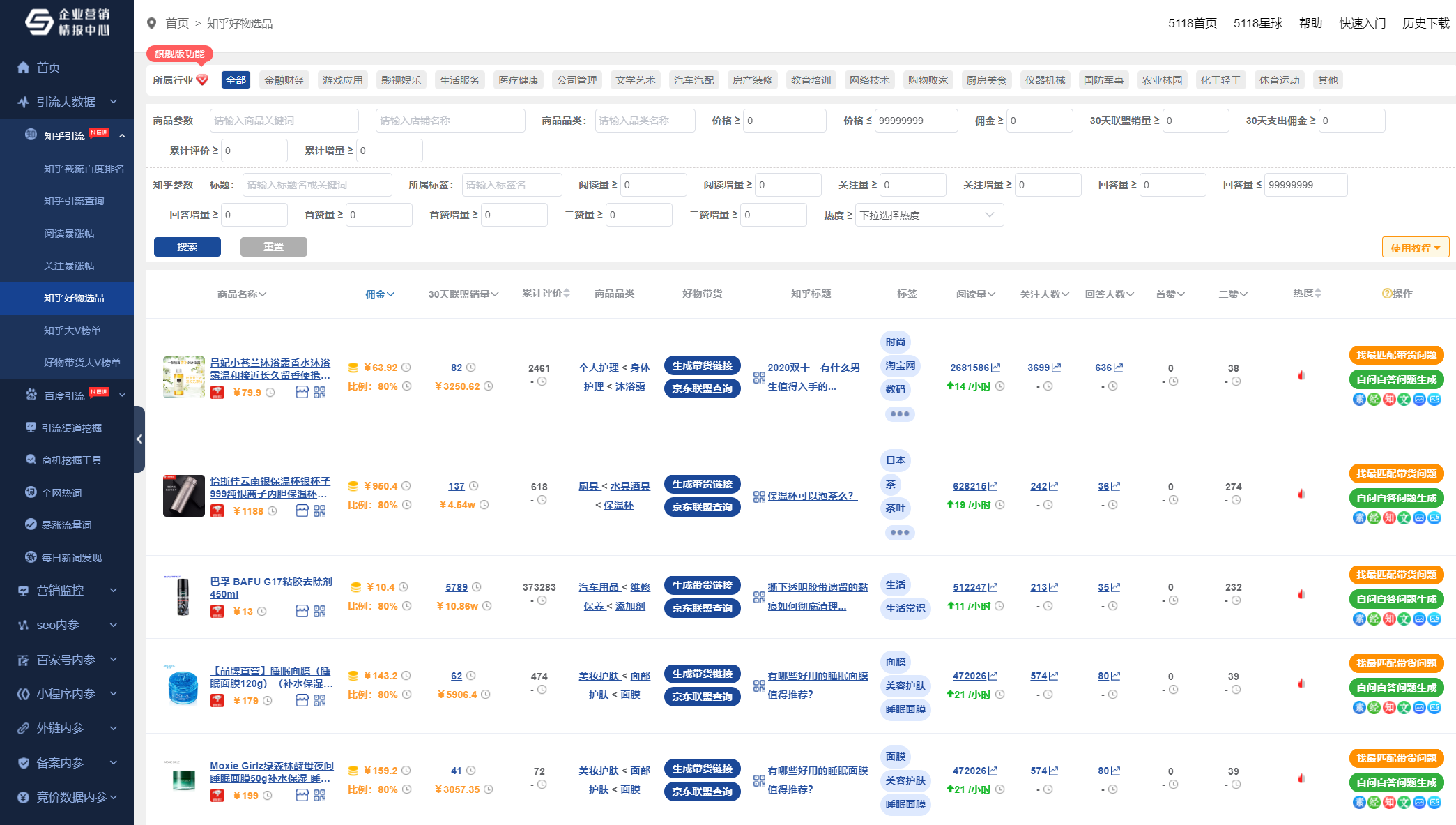Sort by the 阅读量 column header
Viewport: 1456px width, 825px height.
tap(976, 294)
